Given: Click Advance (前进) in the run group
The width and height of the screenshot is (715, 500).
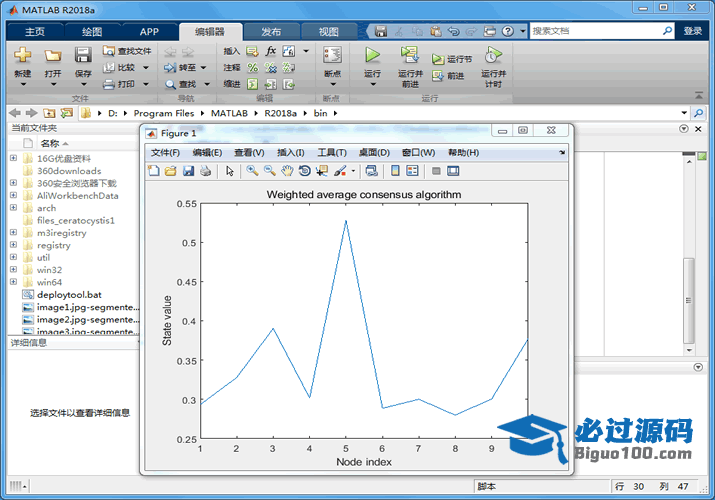Looking at the screenshot, I should (448, 76).
